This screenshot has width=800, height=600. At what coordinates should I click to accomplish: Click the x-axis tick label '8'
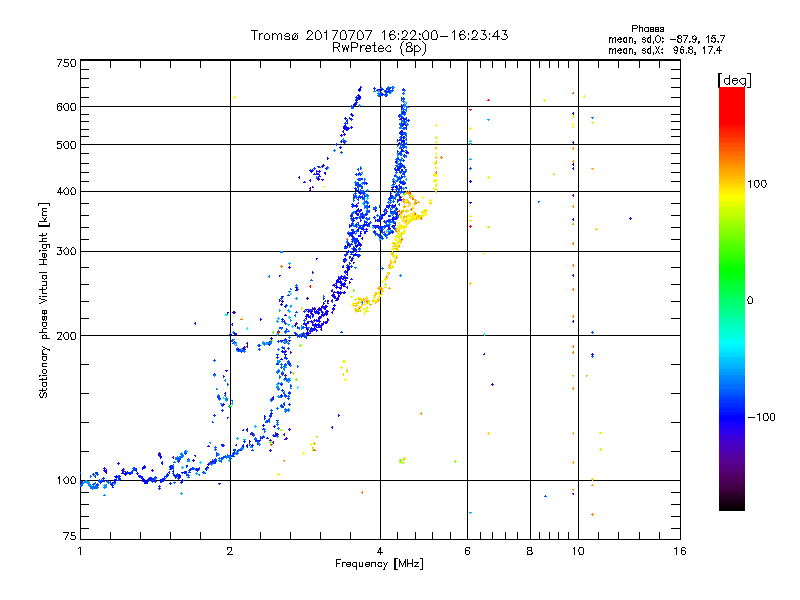click(x=530, y=551)
